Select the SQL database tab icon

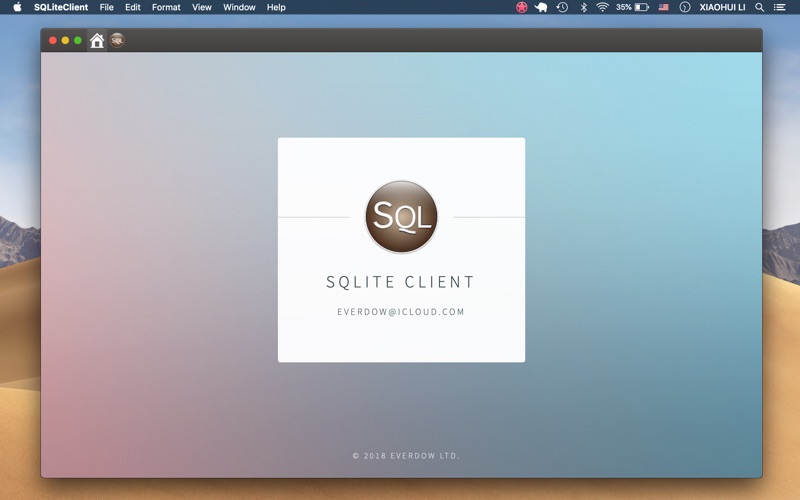[117, 40]
